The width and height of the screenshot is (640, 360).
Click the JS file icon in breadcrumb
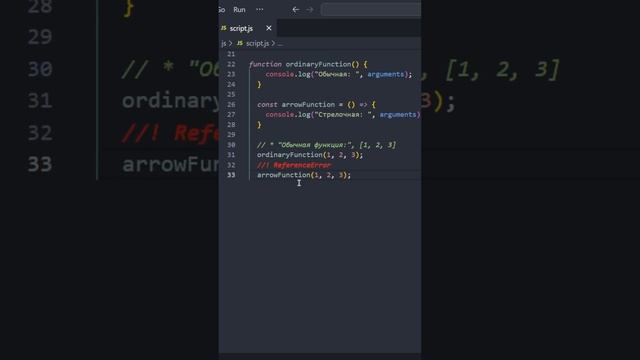point(240,43)
